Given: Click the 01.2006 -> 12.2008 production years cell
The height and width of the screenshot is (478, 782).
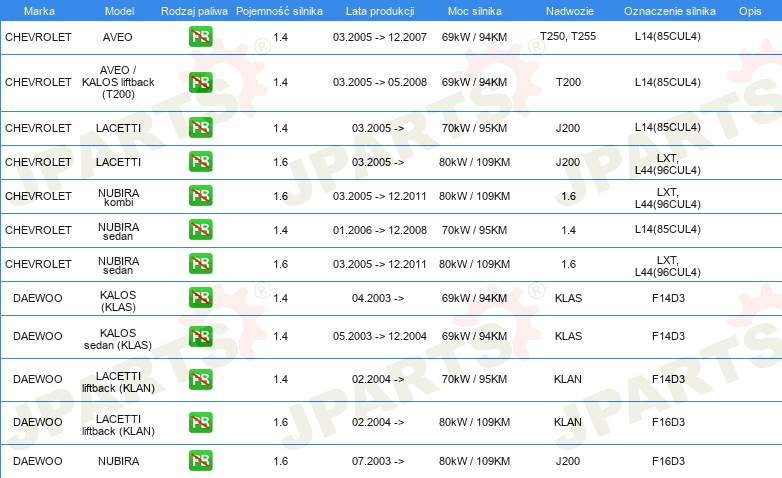Looking at the screenshot, I should [x=380, y=230].
